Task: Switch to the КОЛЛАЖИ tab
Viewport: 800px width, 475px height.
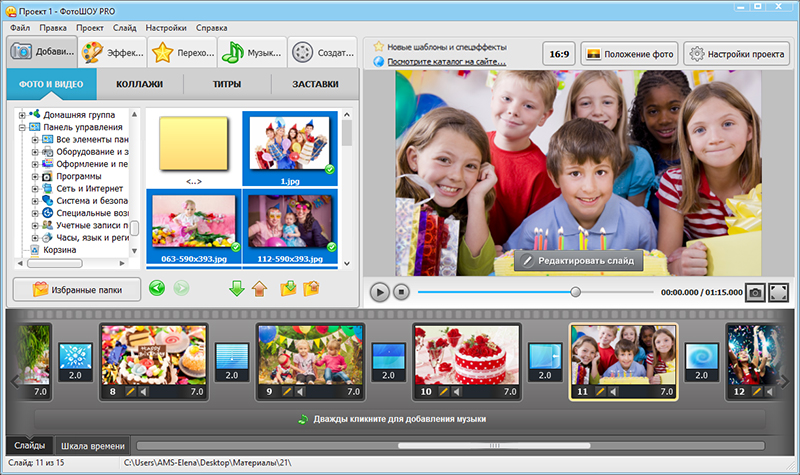Action: [139, 84]
